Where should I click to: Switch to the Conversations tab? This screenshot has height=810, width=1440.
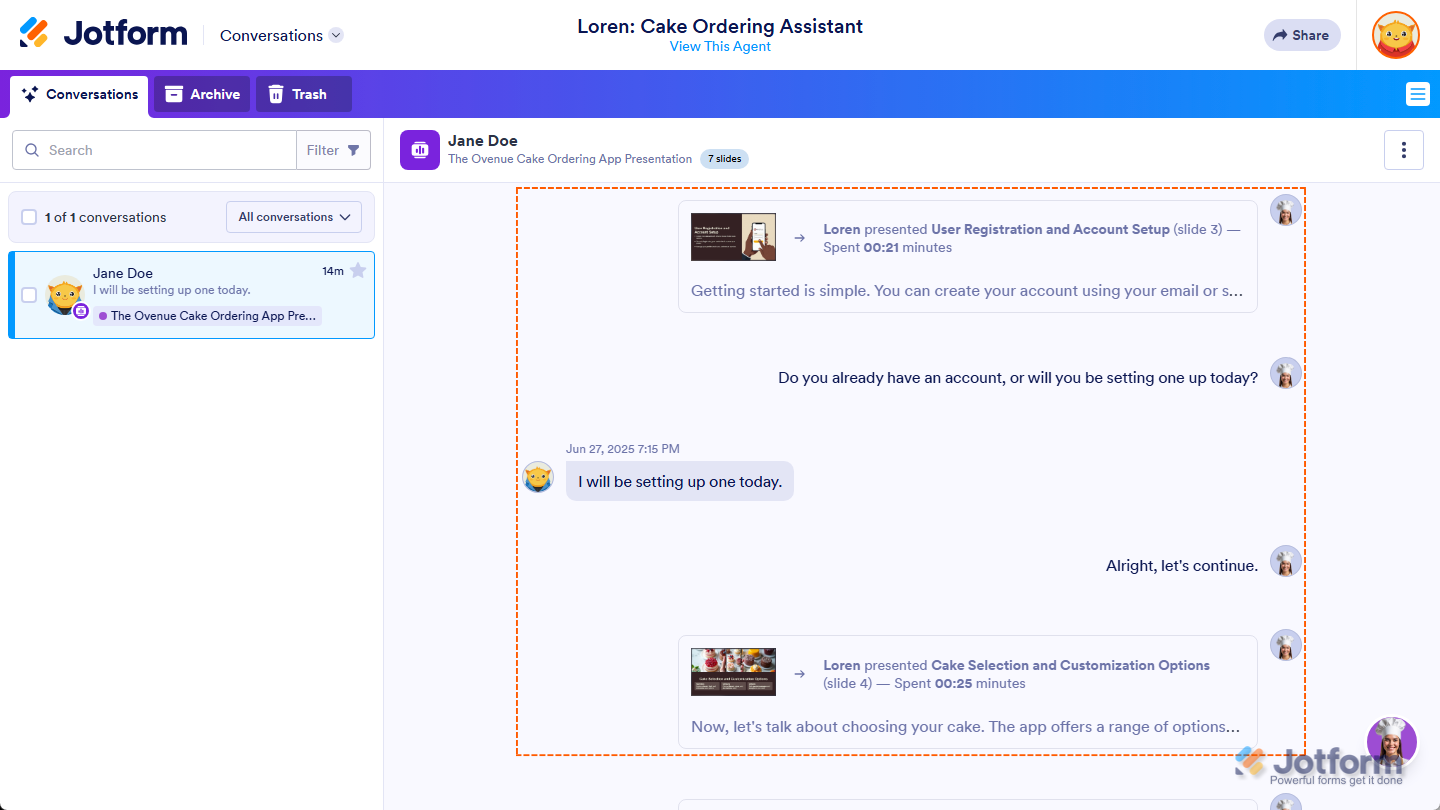click(80, 94)
